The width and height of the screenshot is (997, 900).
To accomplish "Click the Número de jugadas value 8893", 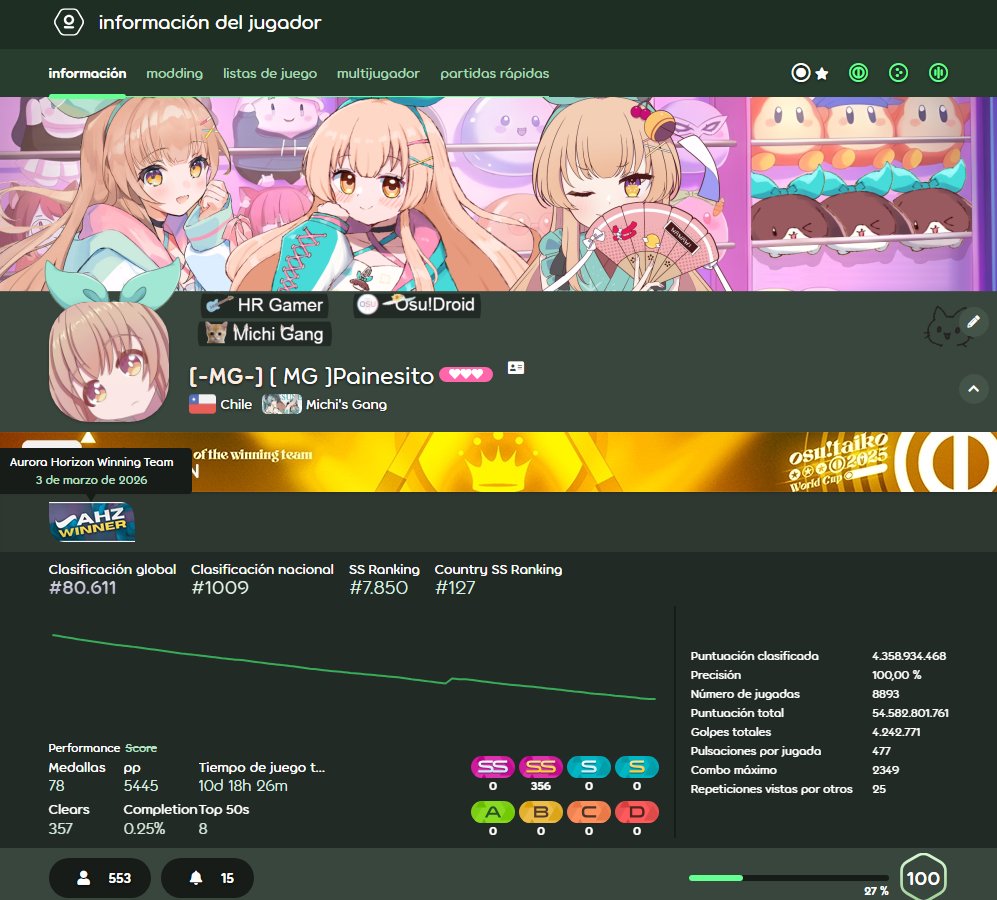I will click(886, 694).
